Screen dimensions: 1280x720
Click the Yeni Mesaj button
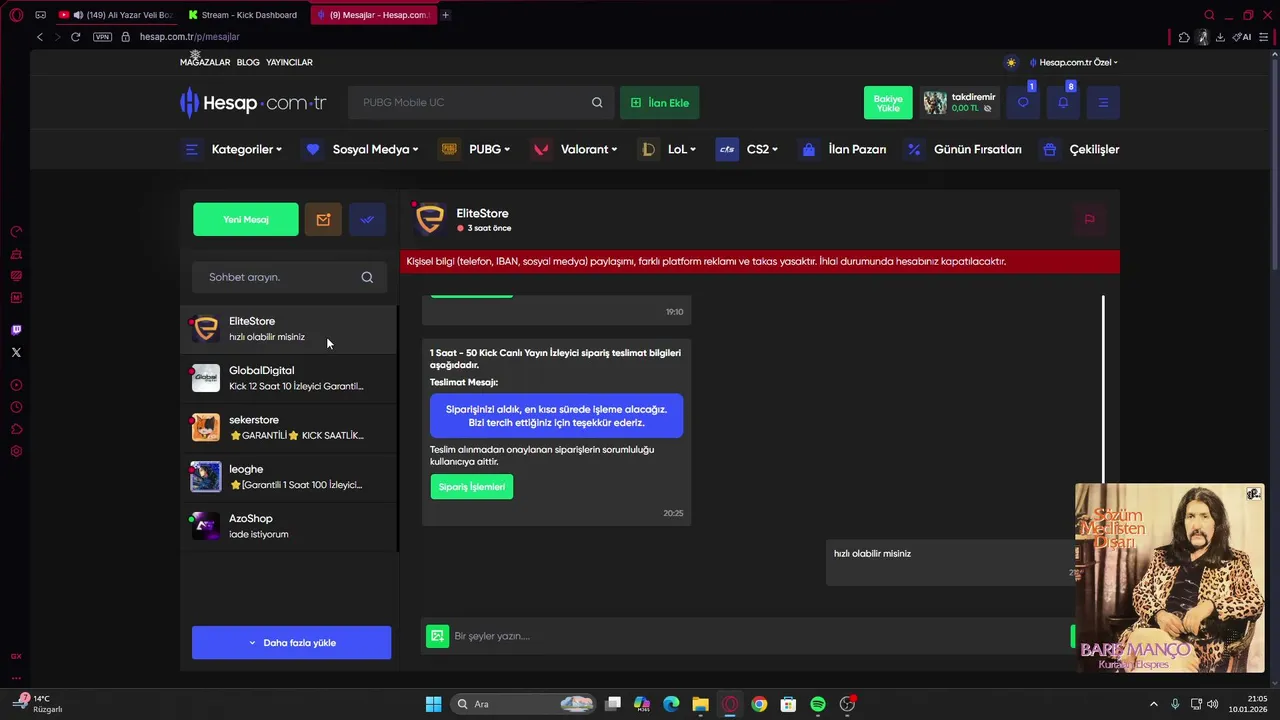click(x=245, y=219)
